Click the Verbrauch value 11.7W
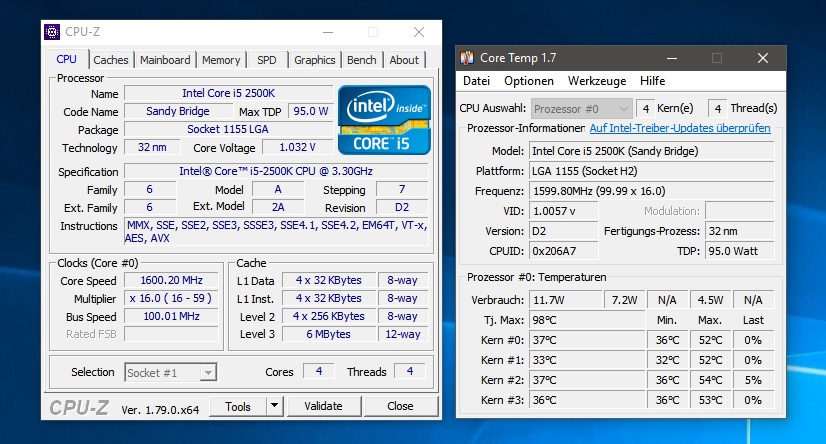This screenshot has width=826, height=444. 566,300
